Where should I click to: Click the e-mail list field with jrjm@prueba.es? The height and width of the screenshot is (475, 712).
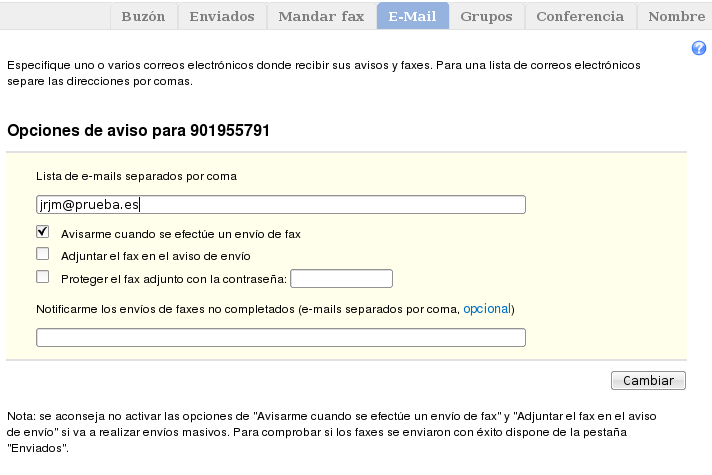coord(280,205)
